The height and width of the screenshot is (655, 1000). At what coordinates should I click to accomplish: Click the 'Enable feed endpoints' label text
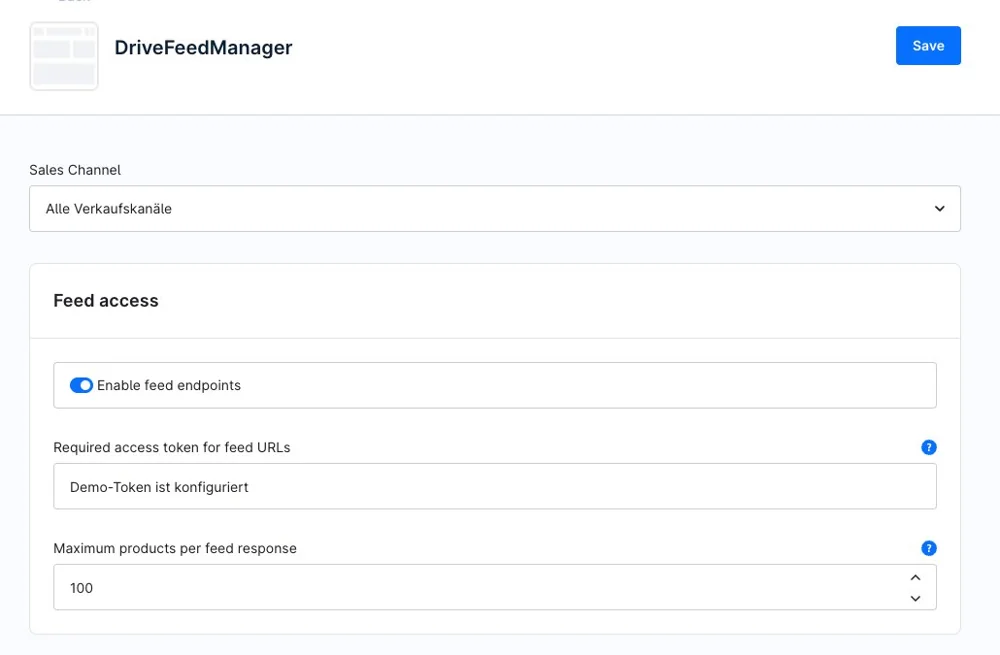coord(169,385)
